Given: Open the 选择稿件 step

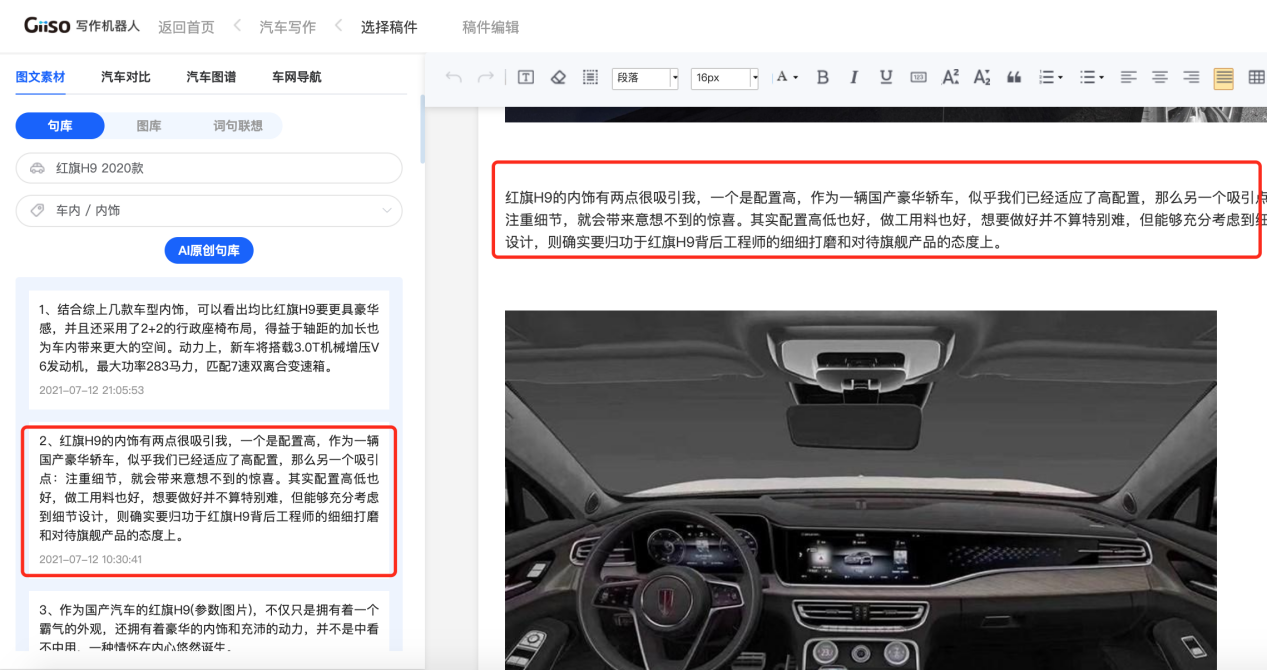Looking at the screenshot, I should [389, 27].
